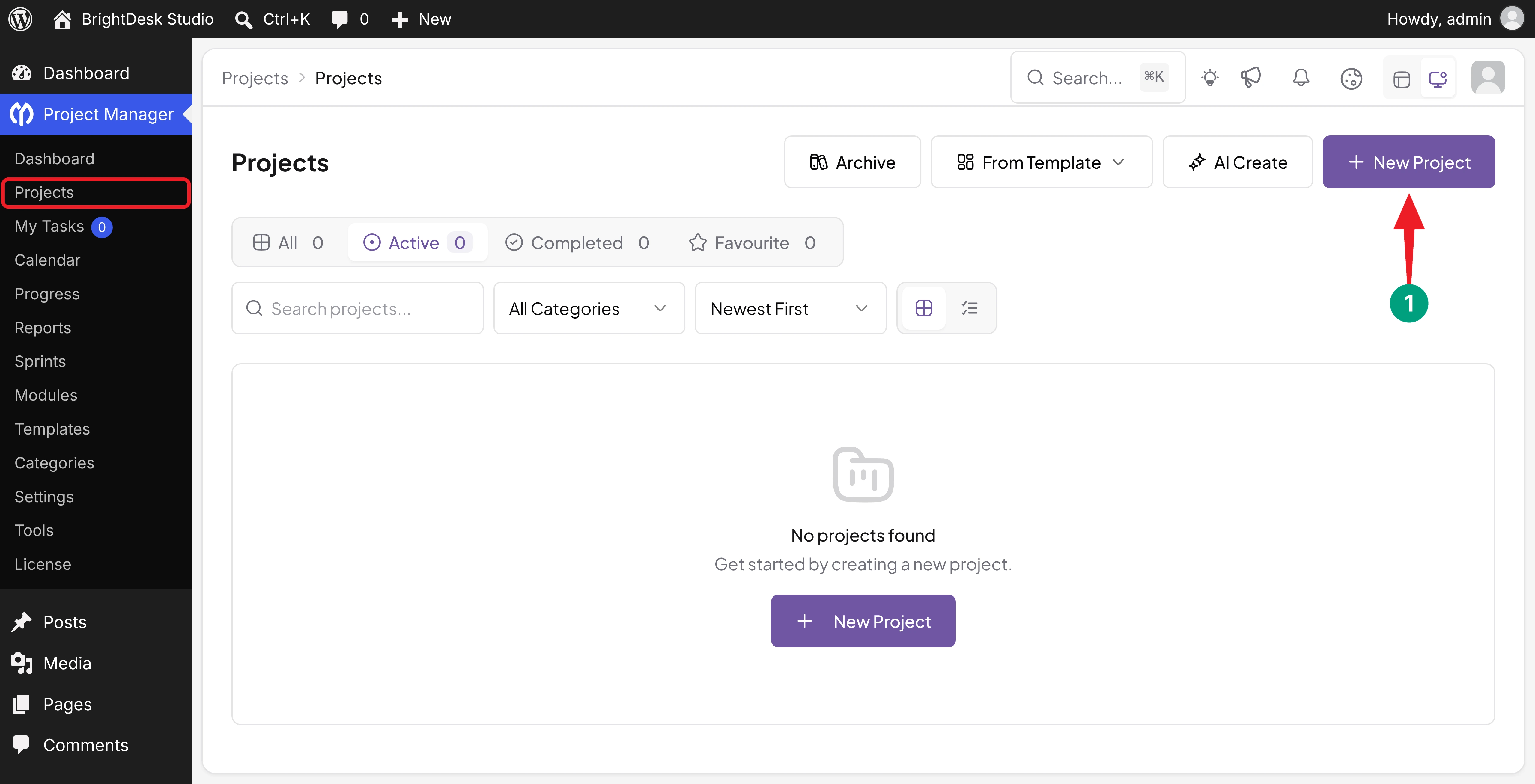Image resolution: width=1535 pixels, height=784 pixels.
Task: Switch to the monitor view mode icon
Action: coord(1437,79)
